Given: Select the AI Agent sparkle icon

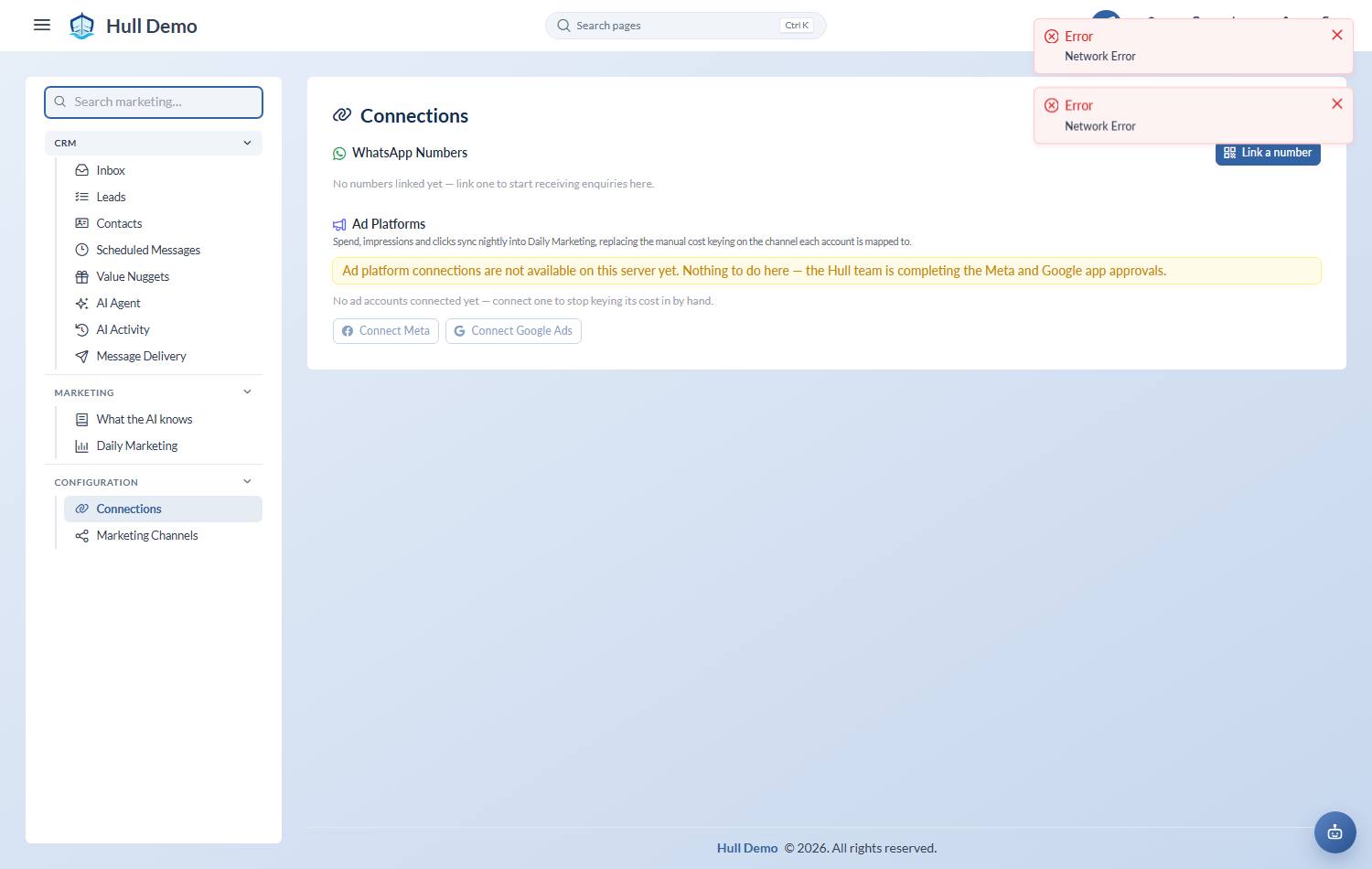Looking at the screenshot, I should coord(81,303).
